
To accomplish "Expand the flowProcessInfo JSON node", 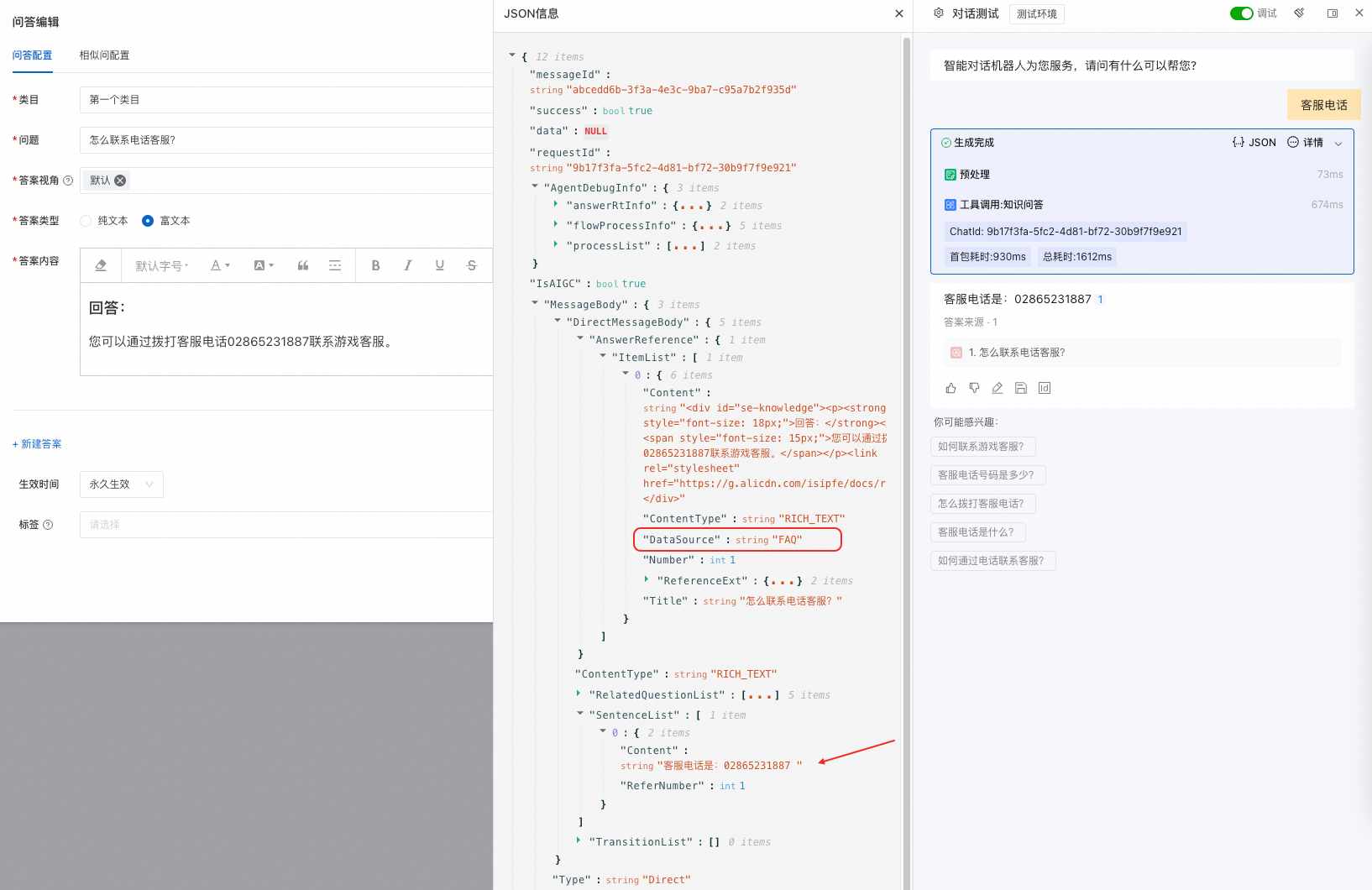I will pyautogui.click(x=556, y=225).
